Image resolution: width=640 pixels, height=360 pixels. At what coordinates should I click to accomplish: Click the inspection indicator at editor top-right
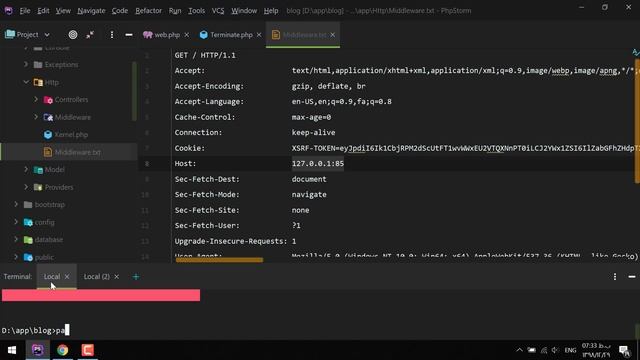[636, 53]
